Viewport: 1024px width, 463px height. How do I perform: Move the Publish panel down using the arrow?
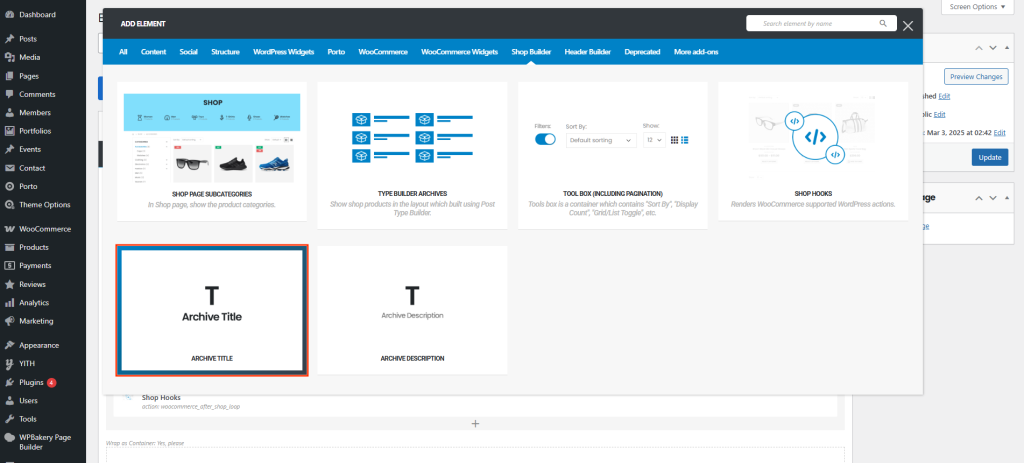click(x=992, y=47)
